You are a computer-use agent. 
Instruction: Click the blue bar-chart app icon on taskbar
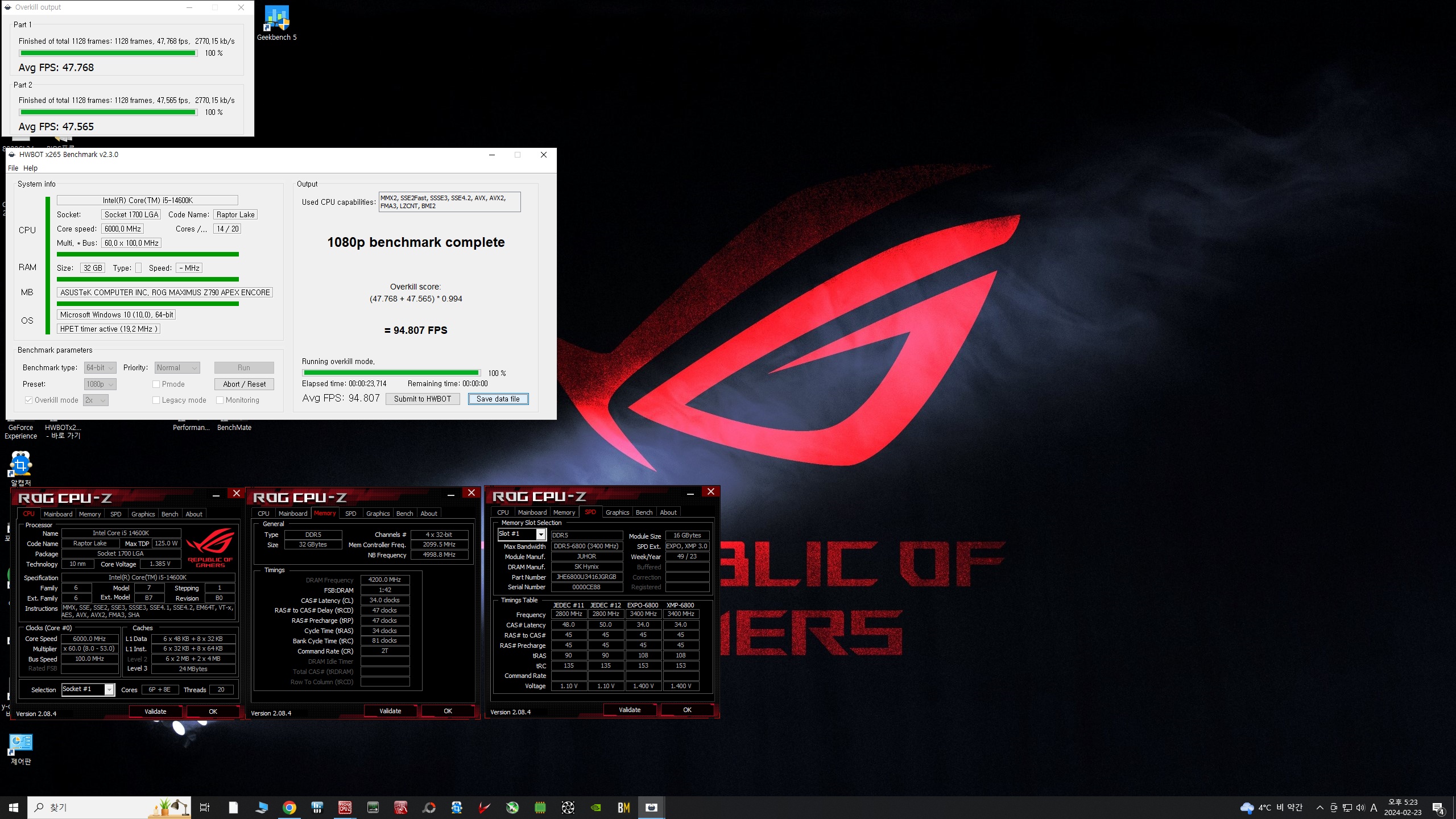317,808
